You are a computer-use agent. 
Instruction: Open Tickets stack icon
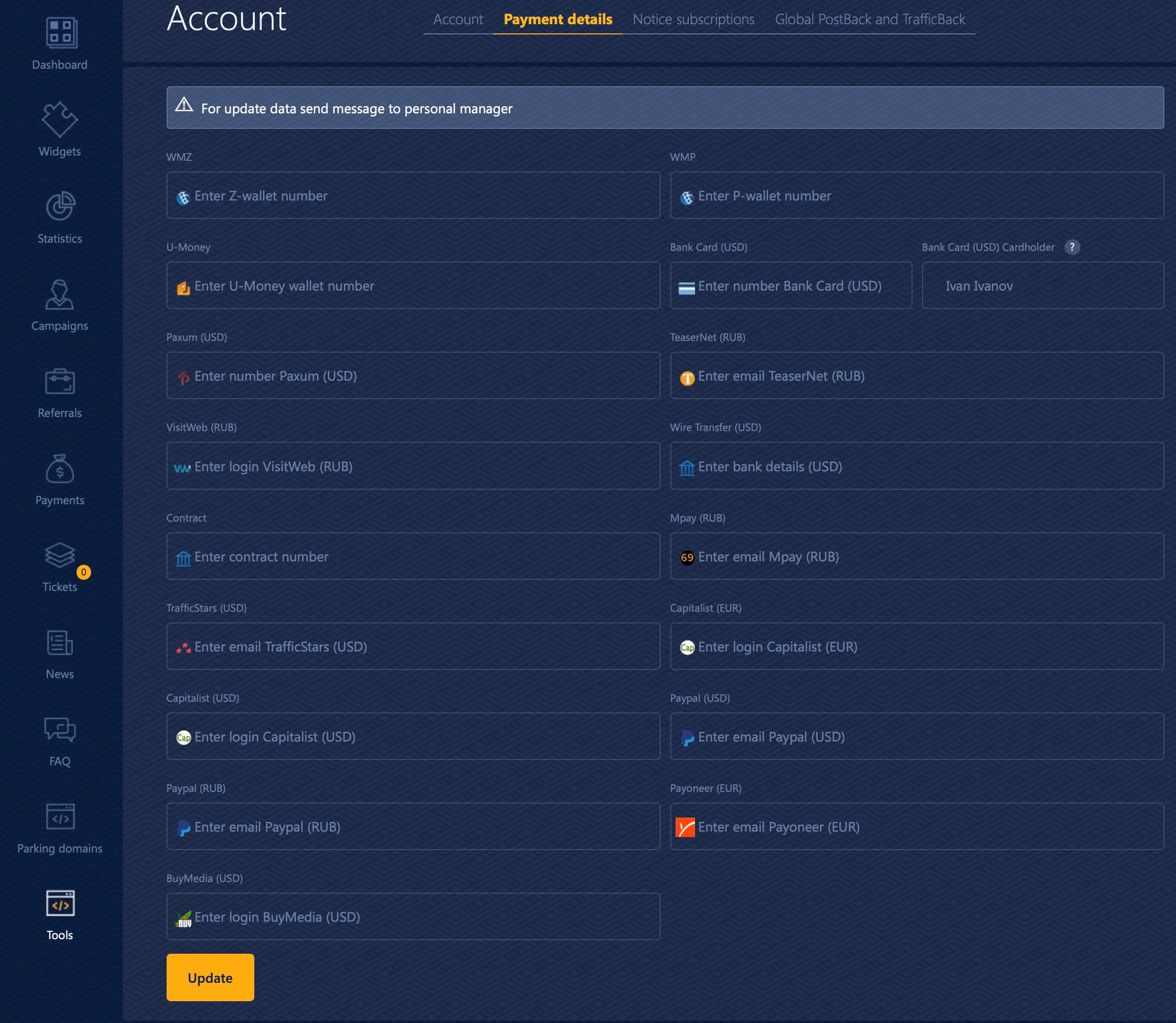pos(60,556)
